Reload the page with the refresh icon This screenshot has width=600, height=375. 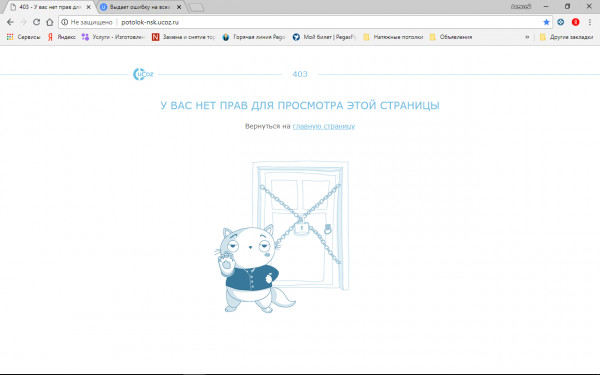tap(36, 22)
